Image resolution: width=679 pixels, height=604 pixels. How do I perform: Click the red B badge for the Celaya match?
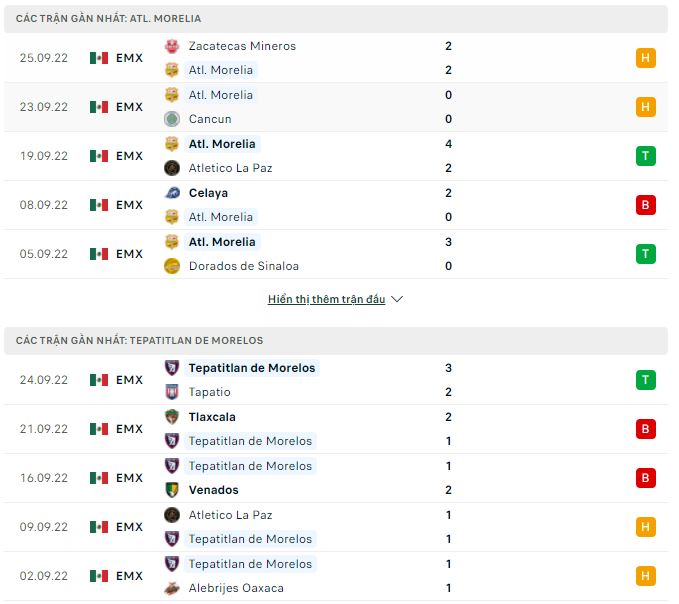(645, 205)
